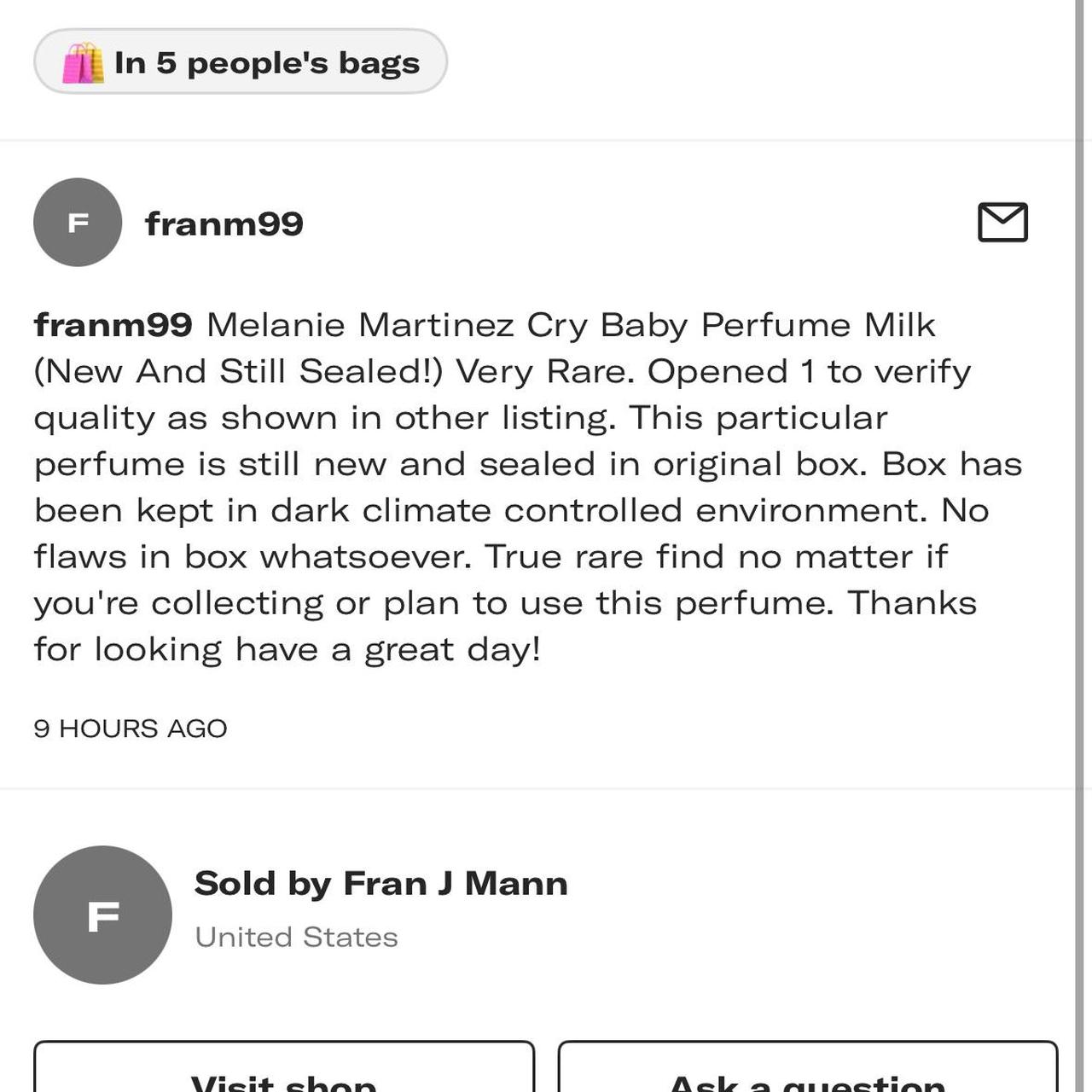Click the vertical scrollbar on the right edge

pos(1077,546)
